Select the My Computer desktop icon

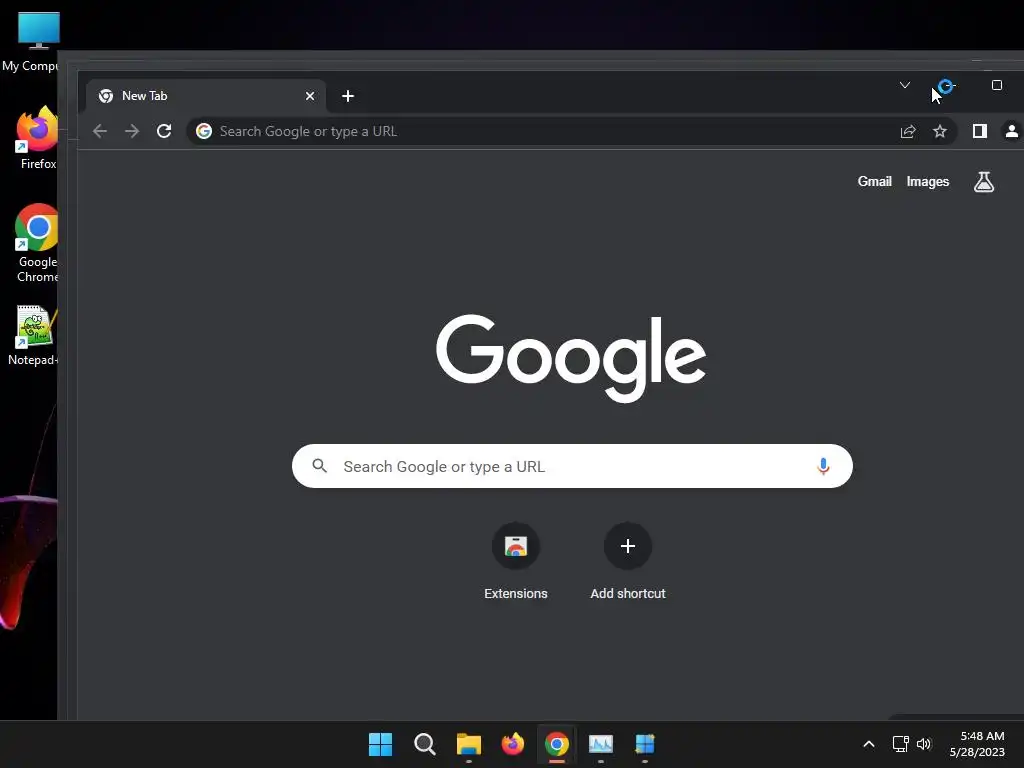pos(31,42)
